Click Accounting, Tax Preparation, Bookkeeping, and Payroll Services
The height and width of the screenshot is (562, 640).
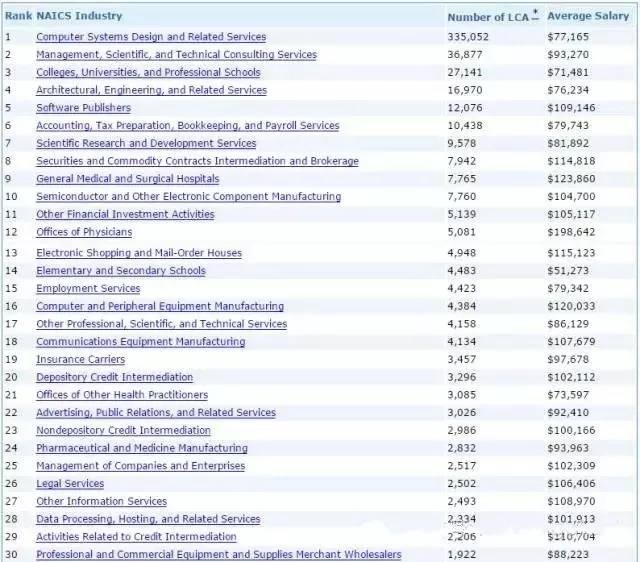(x=188, y=126)
